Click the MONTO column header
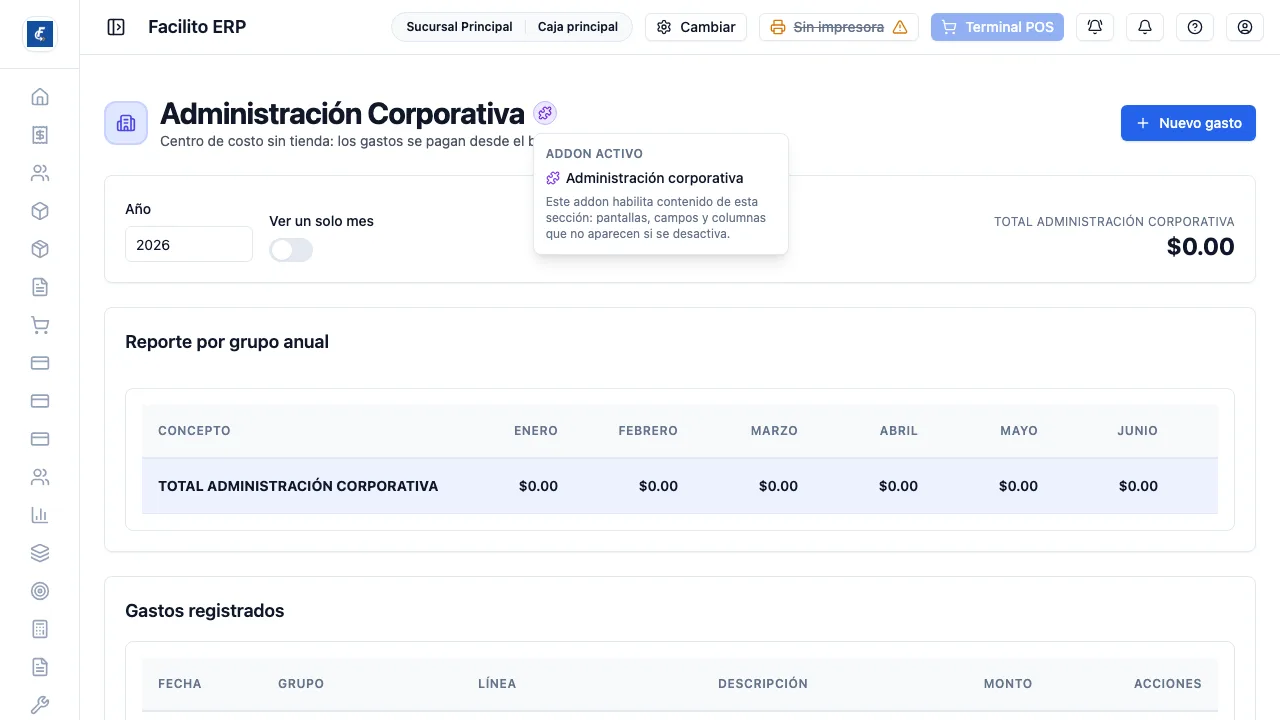The image size is (1280, 720). click(1008, 684)
